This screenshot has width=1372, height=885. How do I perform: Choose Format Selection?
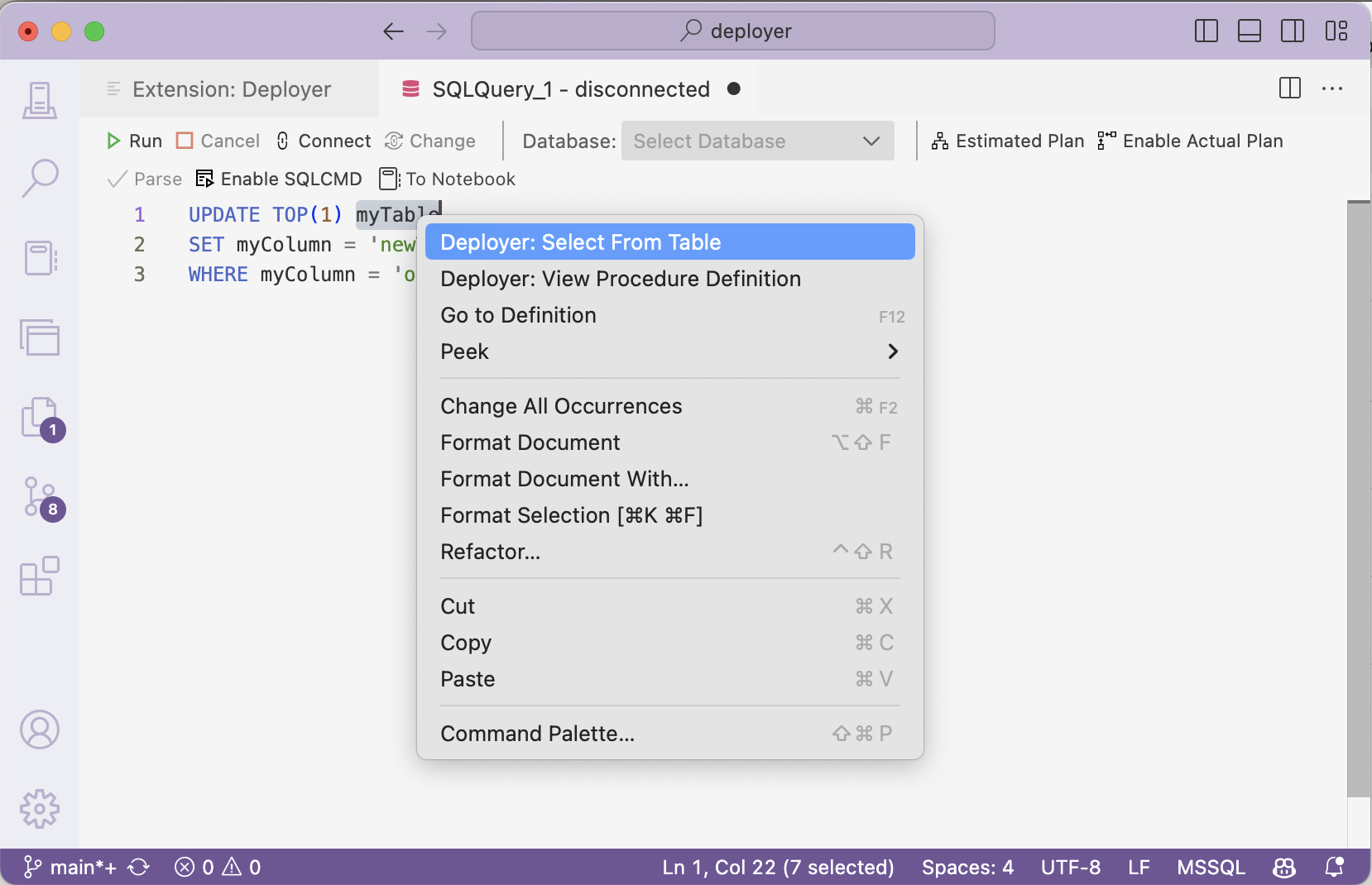669,515
